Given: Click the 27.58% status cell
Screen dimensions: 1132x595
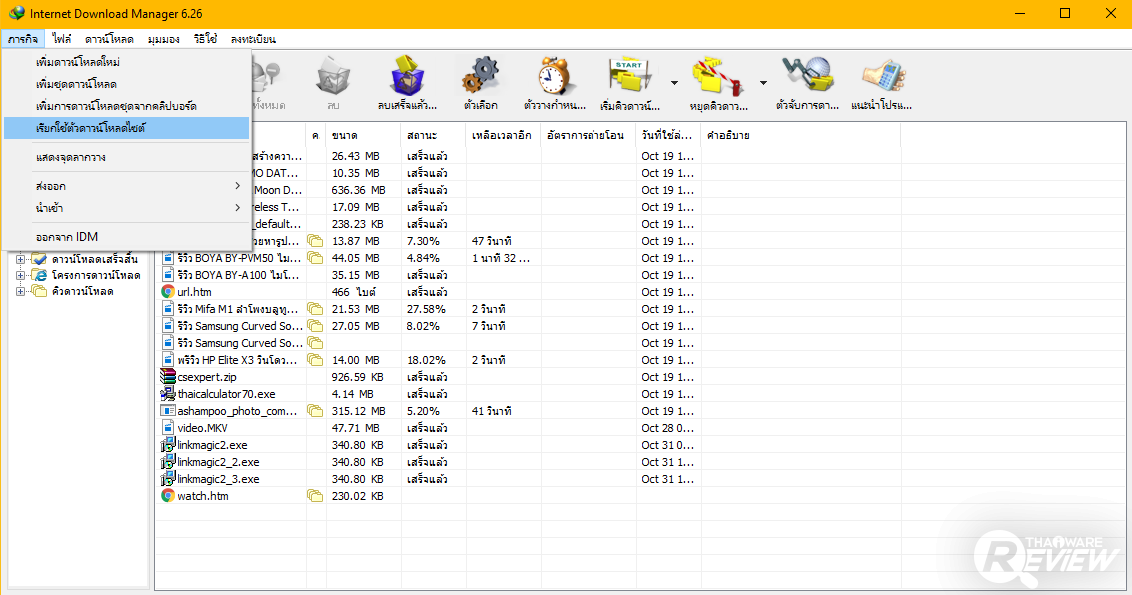Looking at the screenshot, I should click(x=426, y=309).
